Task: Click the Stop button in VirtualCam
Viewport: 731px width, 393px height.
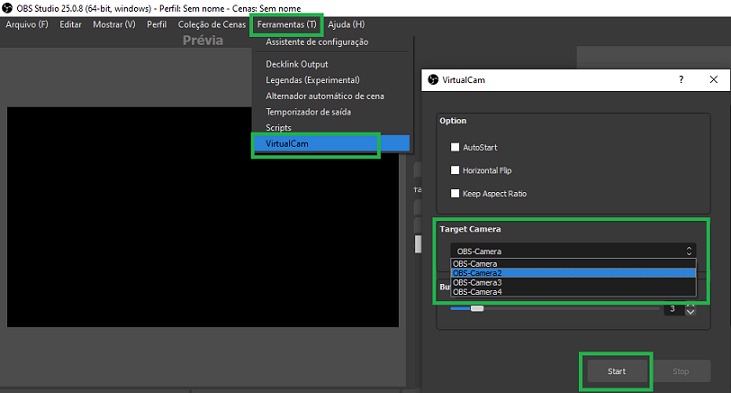Action: pyautogui.click(x=681, y=371)
